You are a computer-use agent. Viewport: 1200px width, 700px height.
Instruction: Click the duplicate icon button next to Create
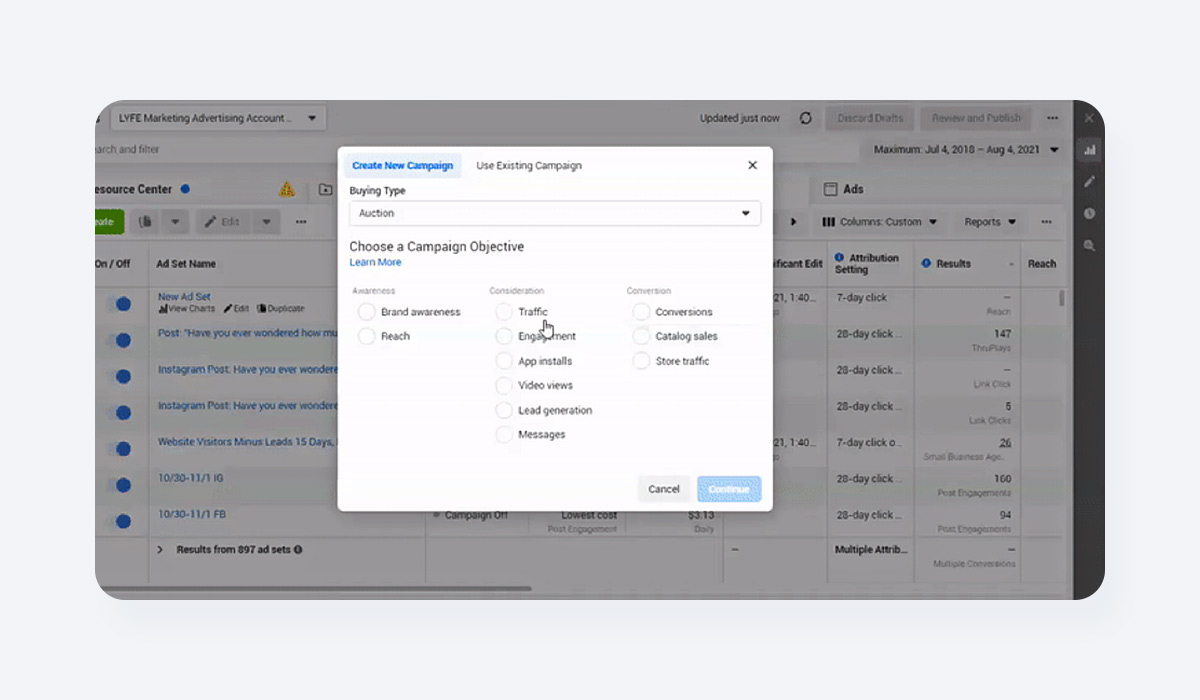coord(145,222)
